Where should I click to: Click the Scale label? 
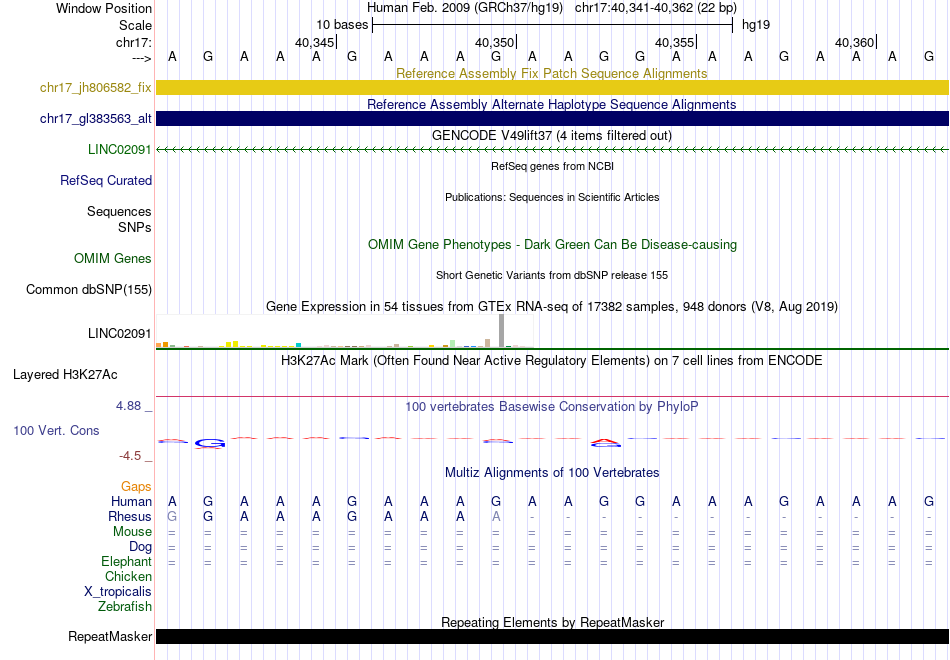[x=135, y=25]
